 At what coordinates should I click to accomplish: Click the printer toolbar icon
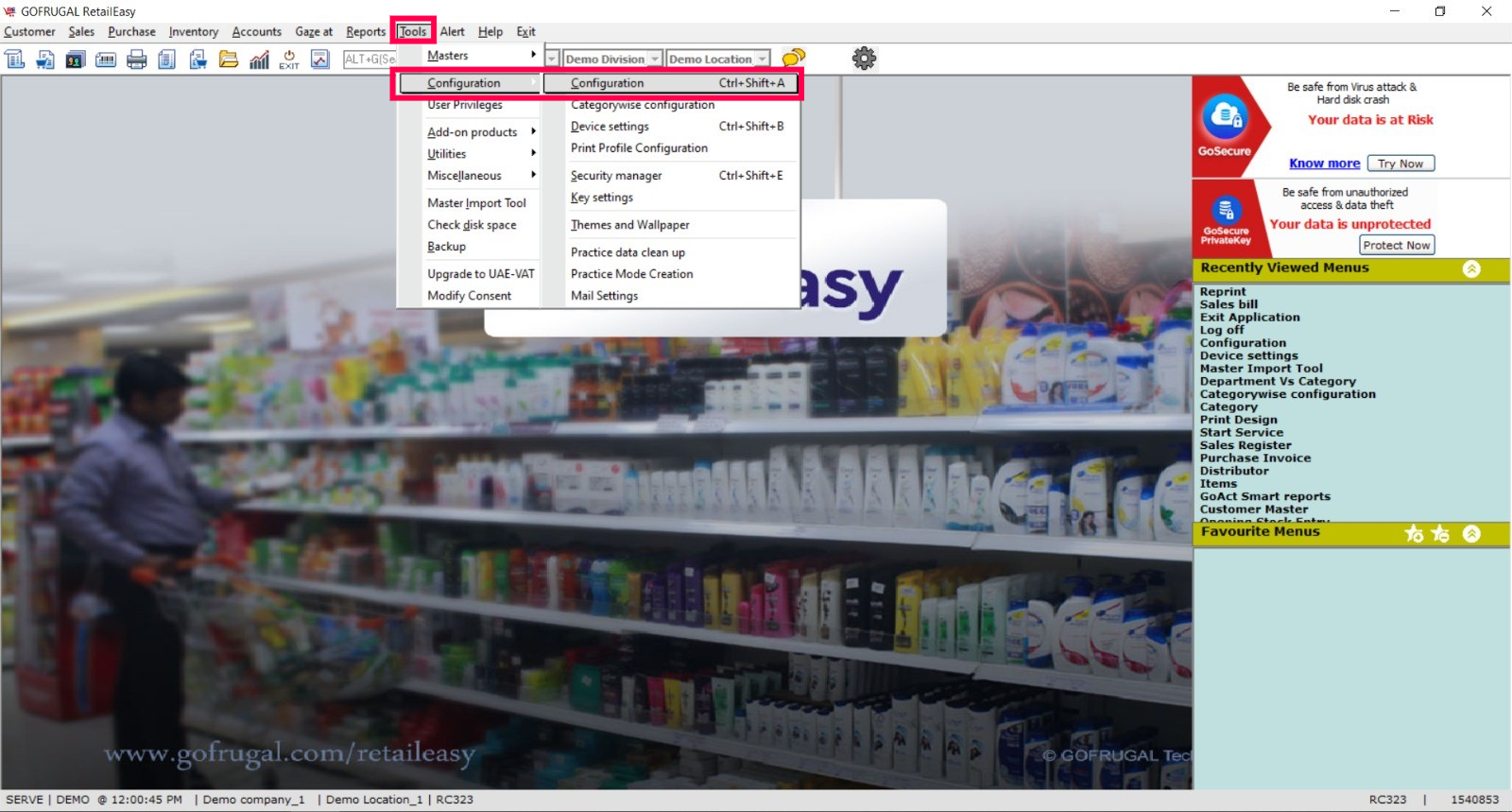click(x=137, y=60)
